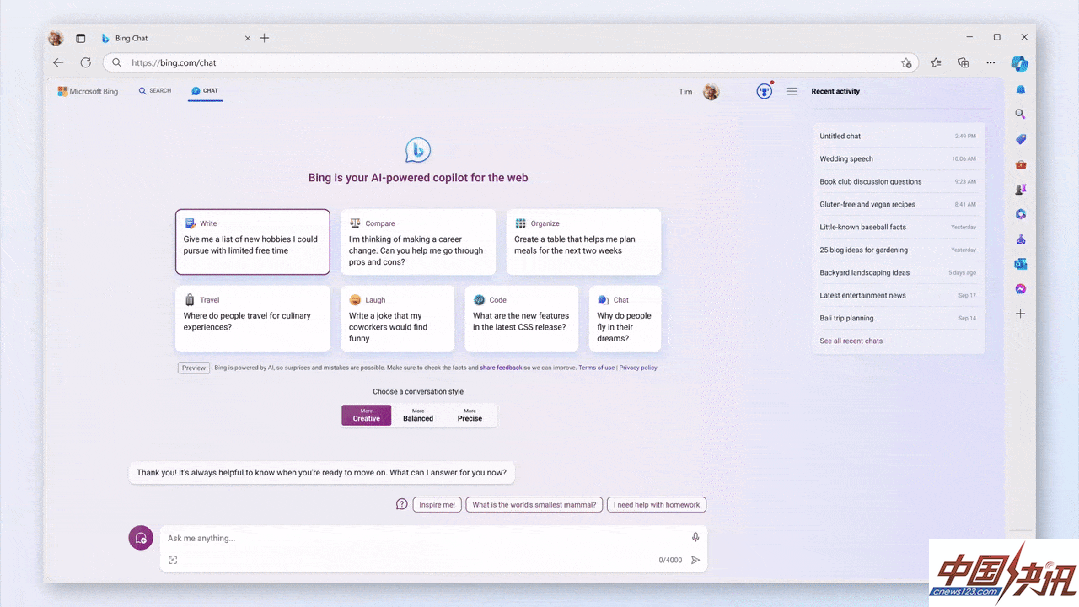Image resolution: width=1079 pixels, height=607 pixels.
Task: Open the Games chess icon in the Edge sidebar
Action: coord(1021,189)
